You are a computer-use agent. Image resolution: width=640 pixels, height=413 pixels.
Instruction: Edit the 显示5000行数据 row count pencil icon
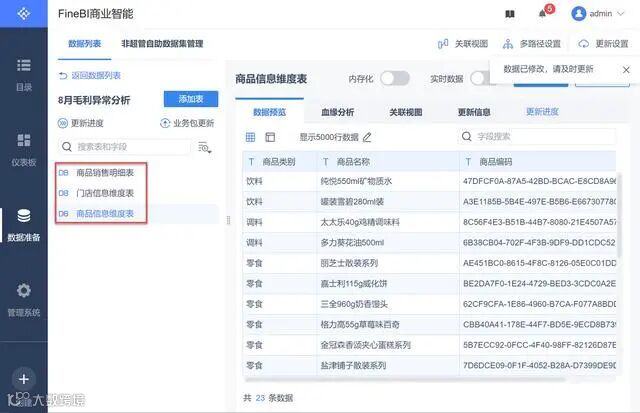[367, 138]
